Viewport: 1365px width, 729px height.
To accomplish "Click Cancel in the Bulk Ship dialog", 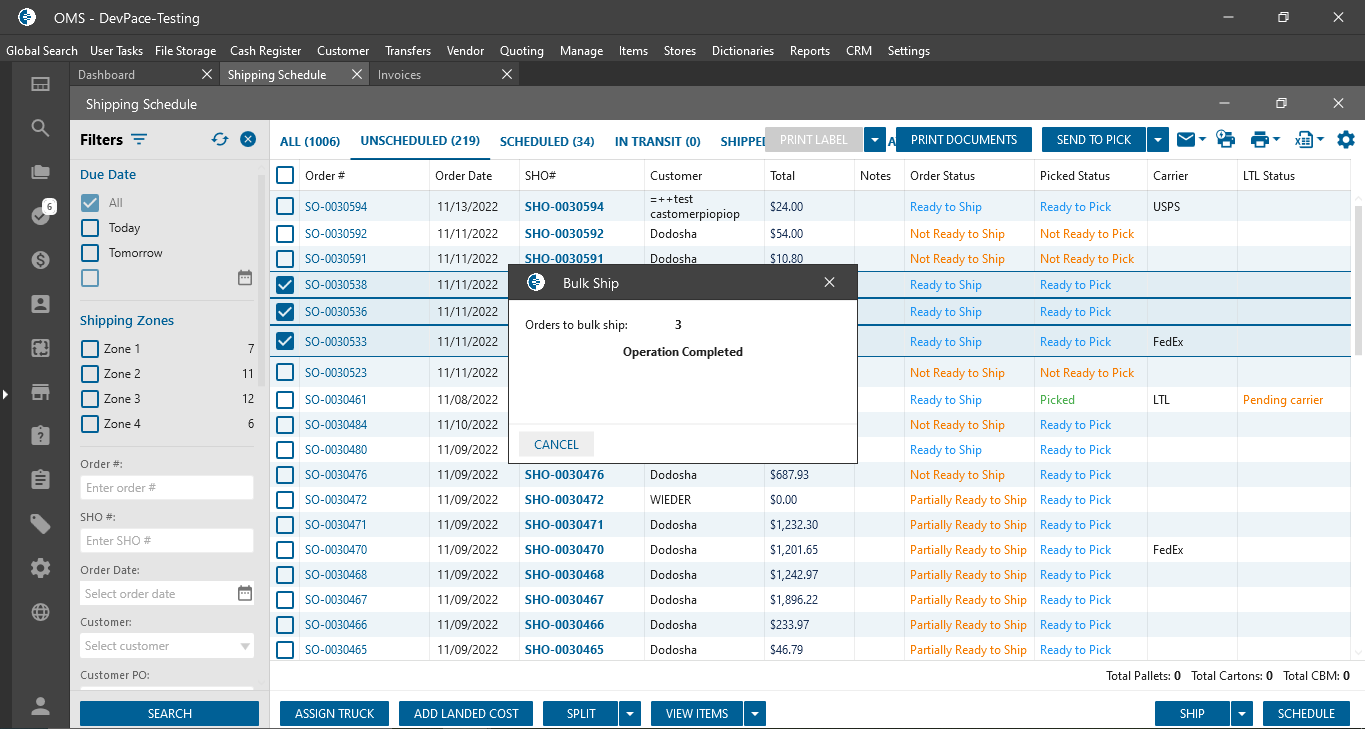I will click(x=556, y=445).
